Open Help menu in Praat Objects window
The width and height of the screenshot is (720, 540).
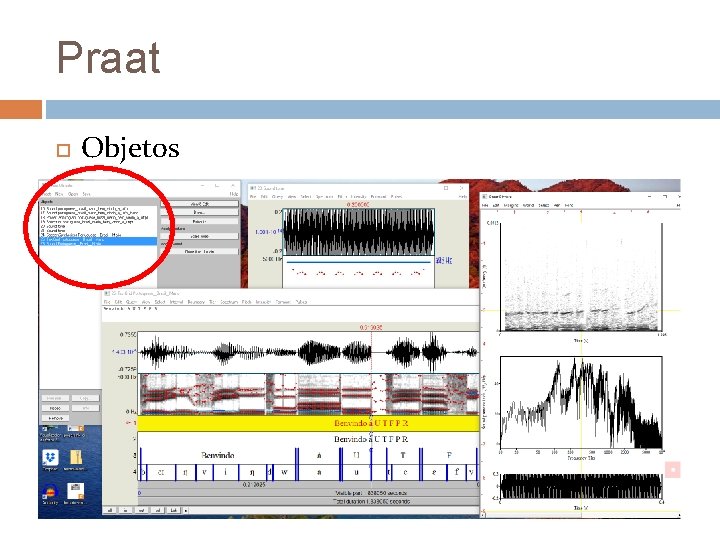(234, 194)
